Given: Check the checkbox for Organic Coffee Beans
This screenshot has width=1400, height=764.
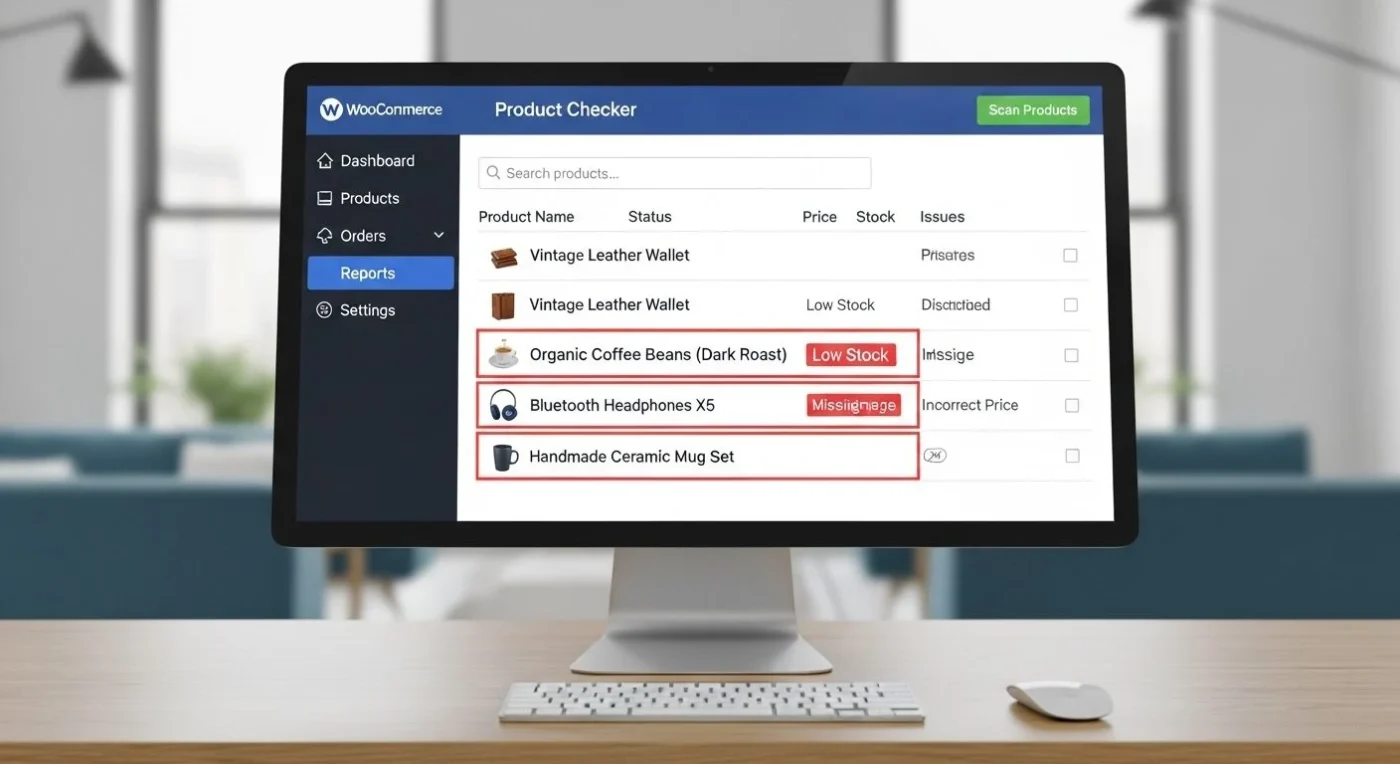Looking at the screenshot, I should pyautogui.click(x=1071, y=354).
